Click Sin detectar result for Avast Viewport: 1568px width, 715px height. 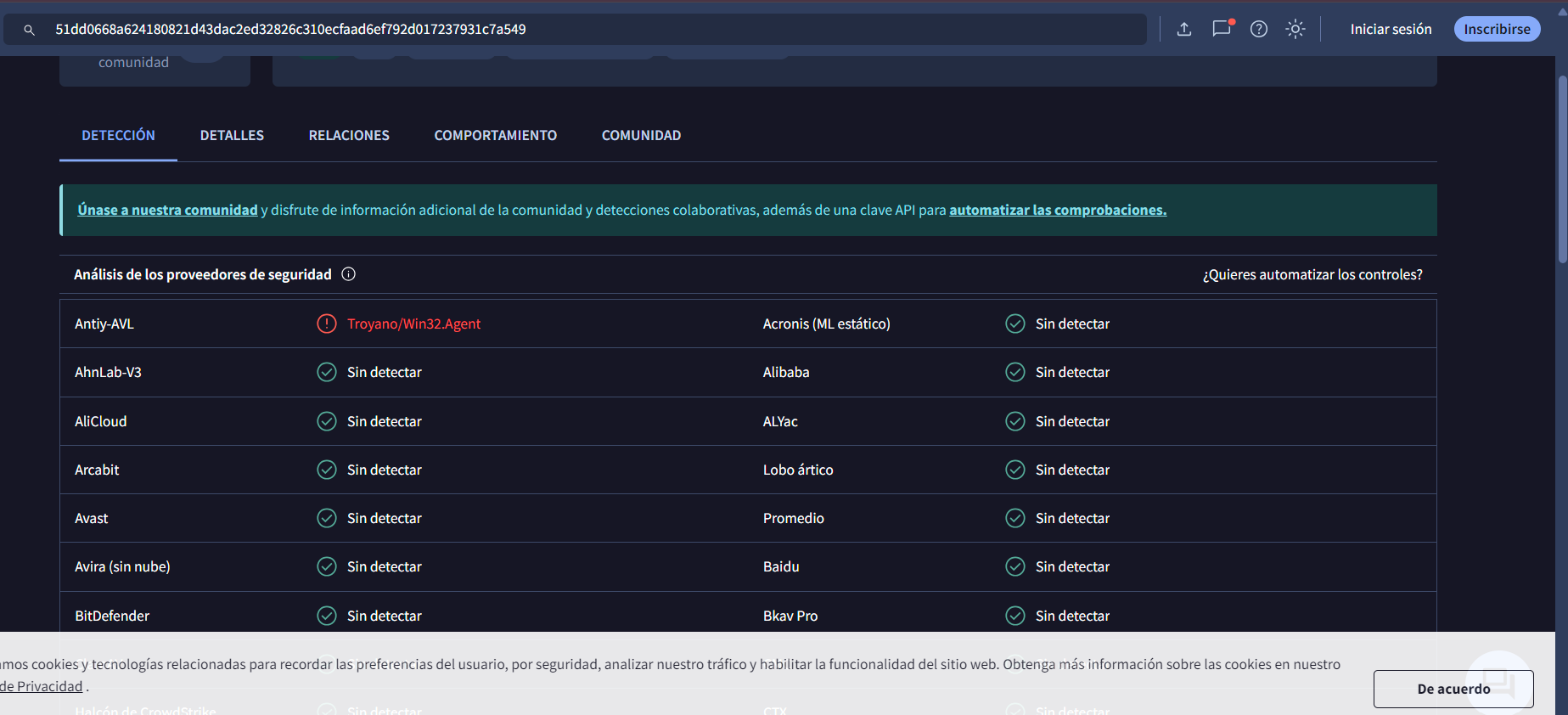[384, 518]
